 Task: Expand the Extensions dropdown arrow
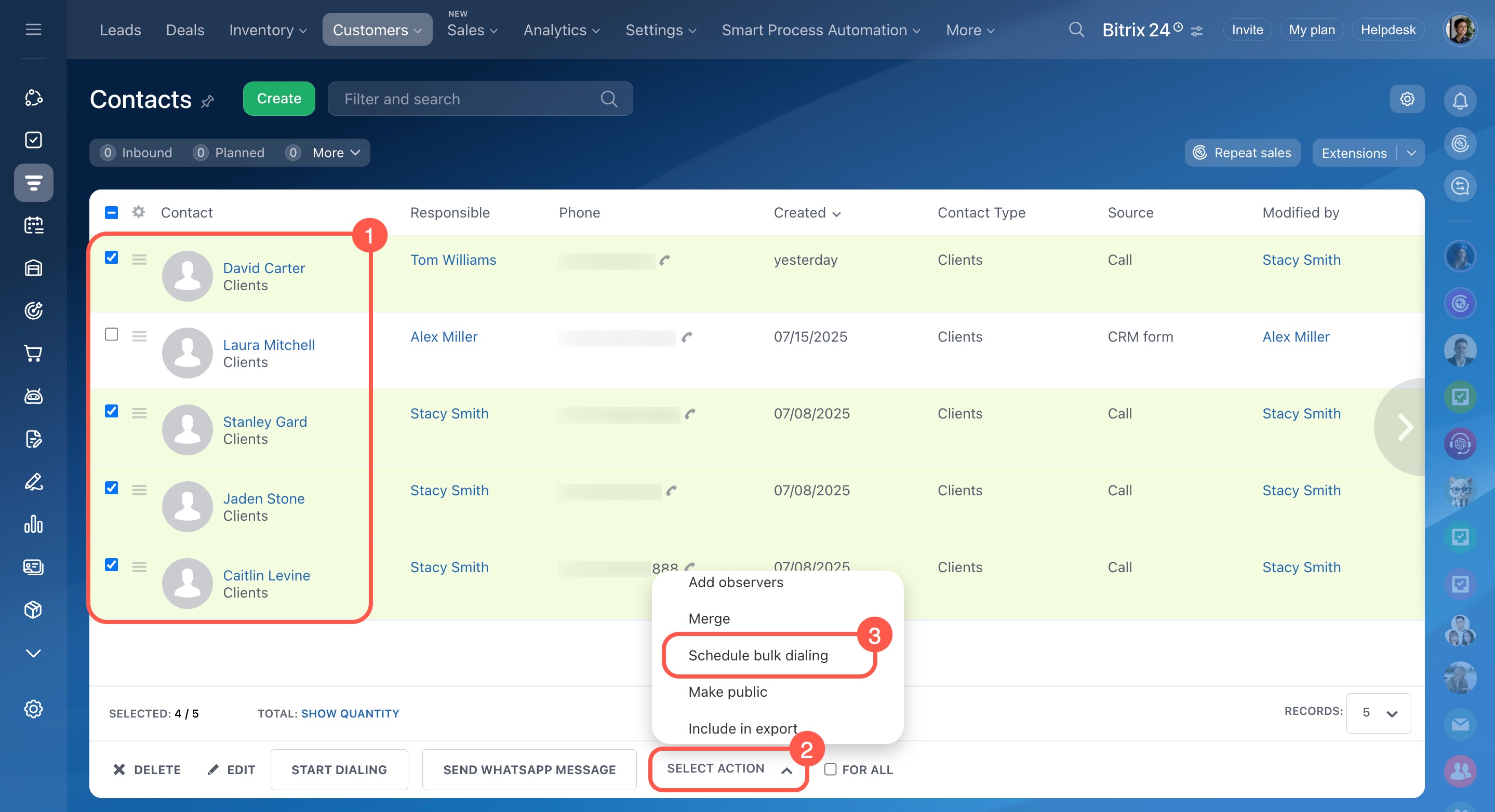[1411, 153]
